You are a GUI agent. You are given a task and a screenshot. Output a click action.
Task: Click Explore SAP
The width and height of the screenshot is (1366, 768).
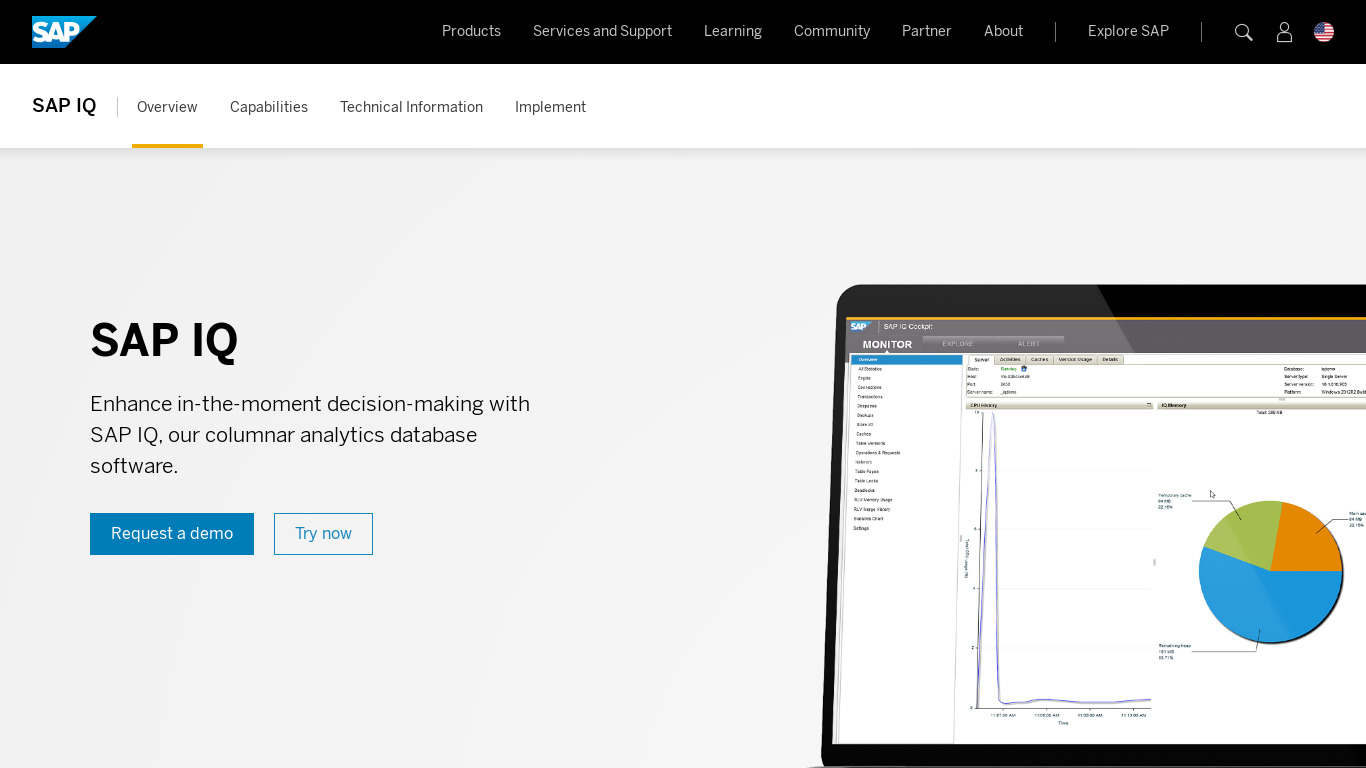(1128, 31)
